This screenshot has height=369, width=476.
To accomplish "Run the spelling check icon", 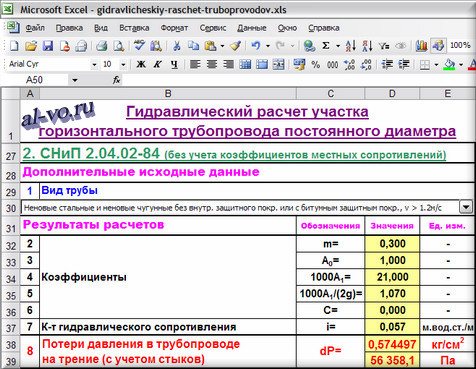I will click(x=139, y=46).
